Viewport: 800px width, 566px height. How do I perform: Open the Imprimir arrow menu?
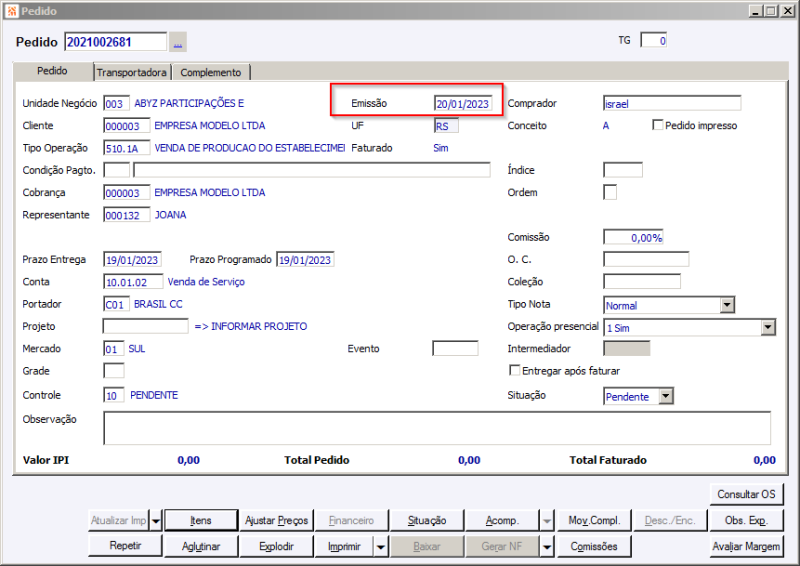381,547
